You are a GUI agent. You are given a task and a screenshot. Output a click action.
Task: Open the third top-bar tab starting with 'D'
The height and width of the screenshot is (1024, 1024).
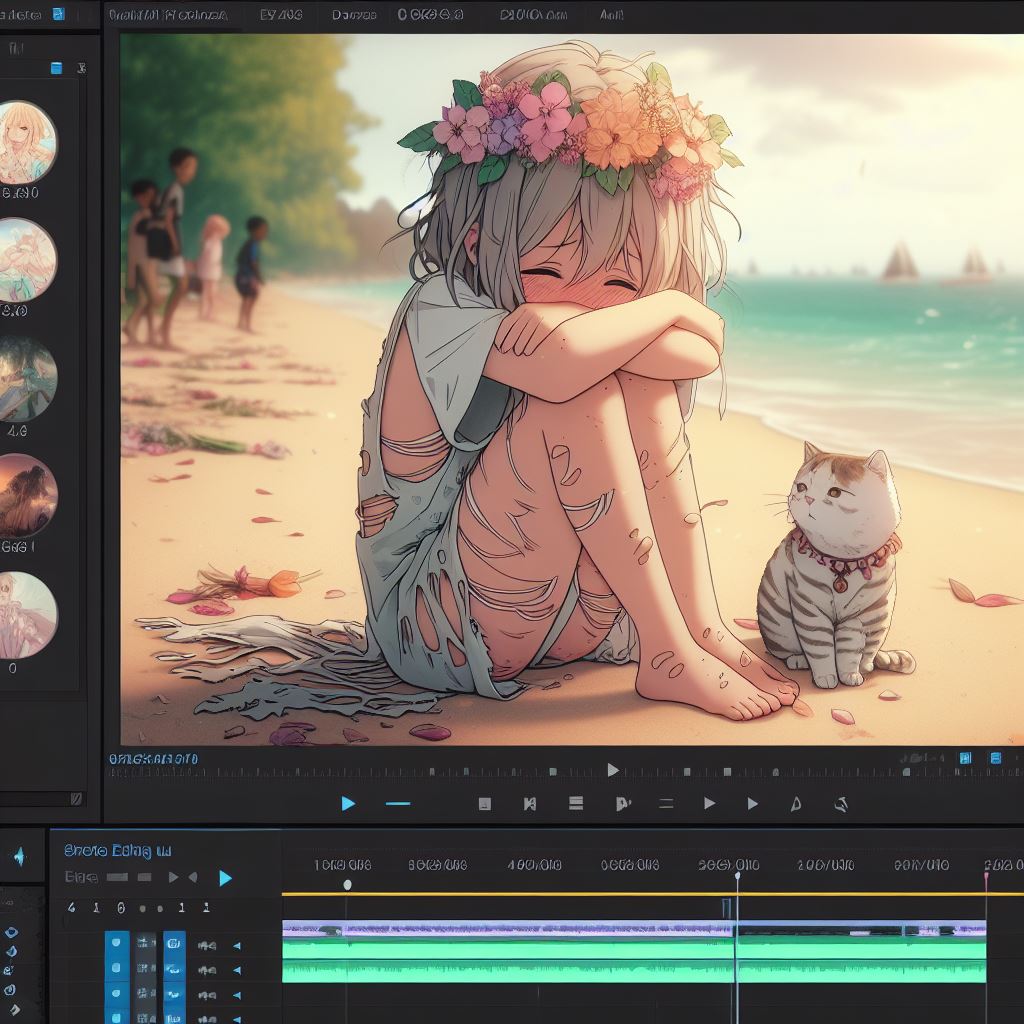(x=354, y=14)
